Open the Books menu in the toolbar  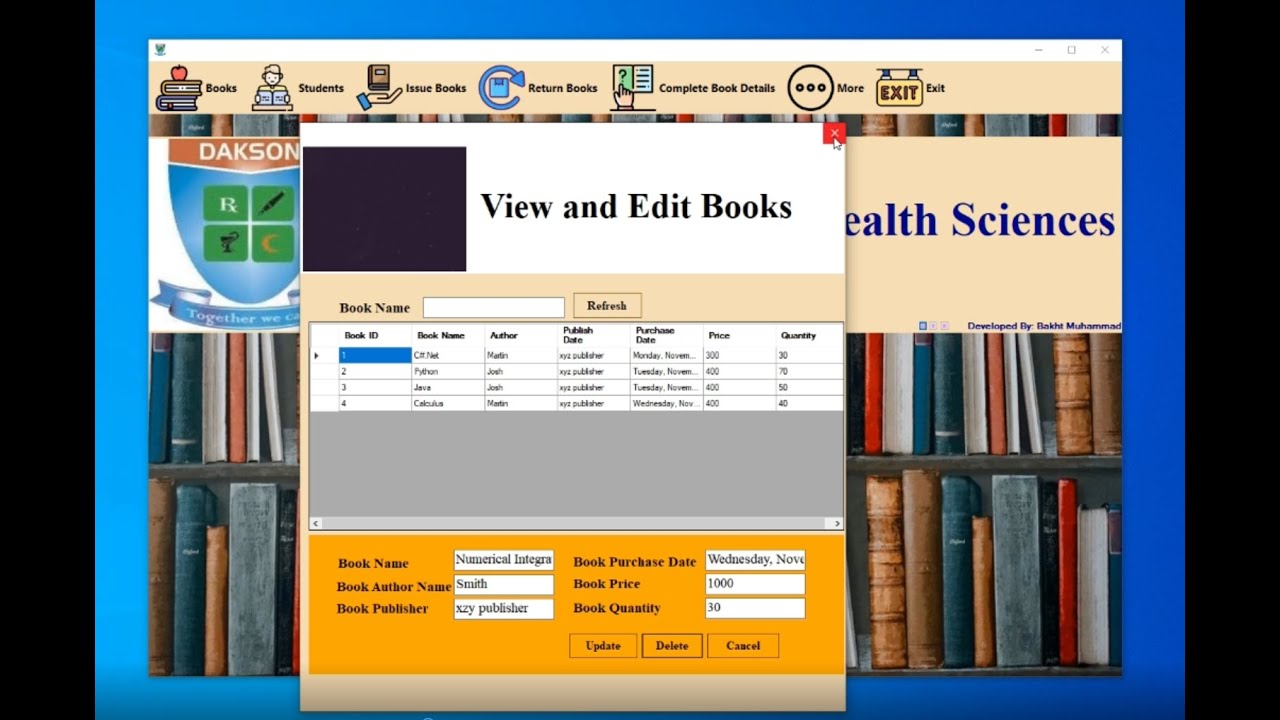tap(197, 88)
